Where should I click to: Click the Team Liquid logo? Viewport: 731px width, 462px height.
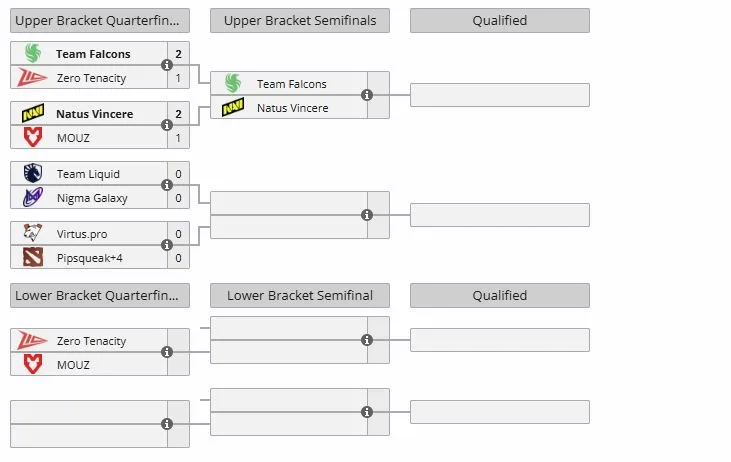coord(33,173)
